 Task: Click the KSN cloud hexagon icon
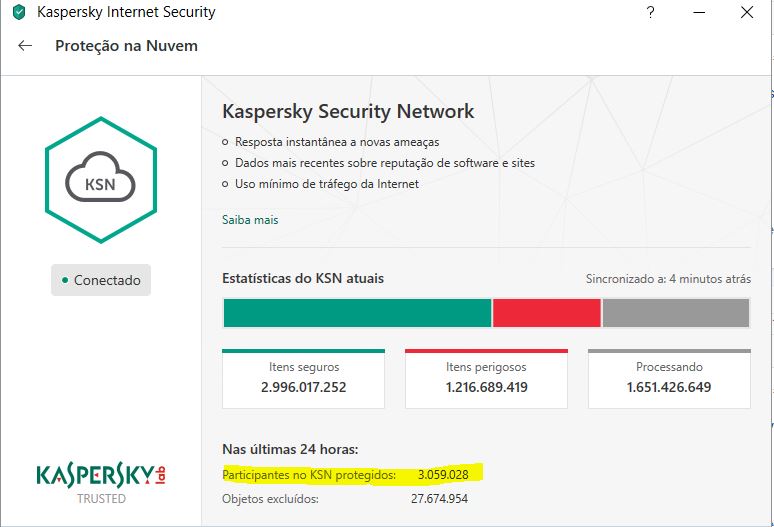pos(100,180)
